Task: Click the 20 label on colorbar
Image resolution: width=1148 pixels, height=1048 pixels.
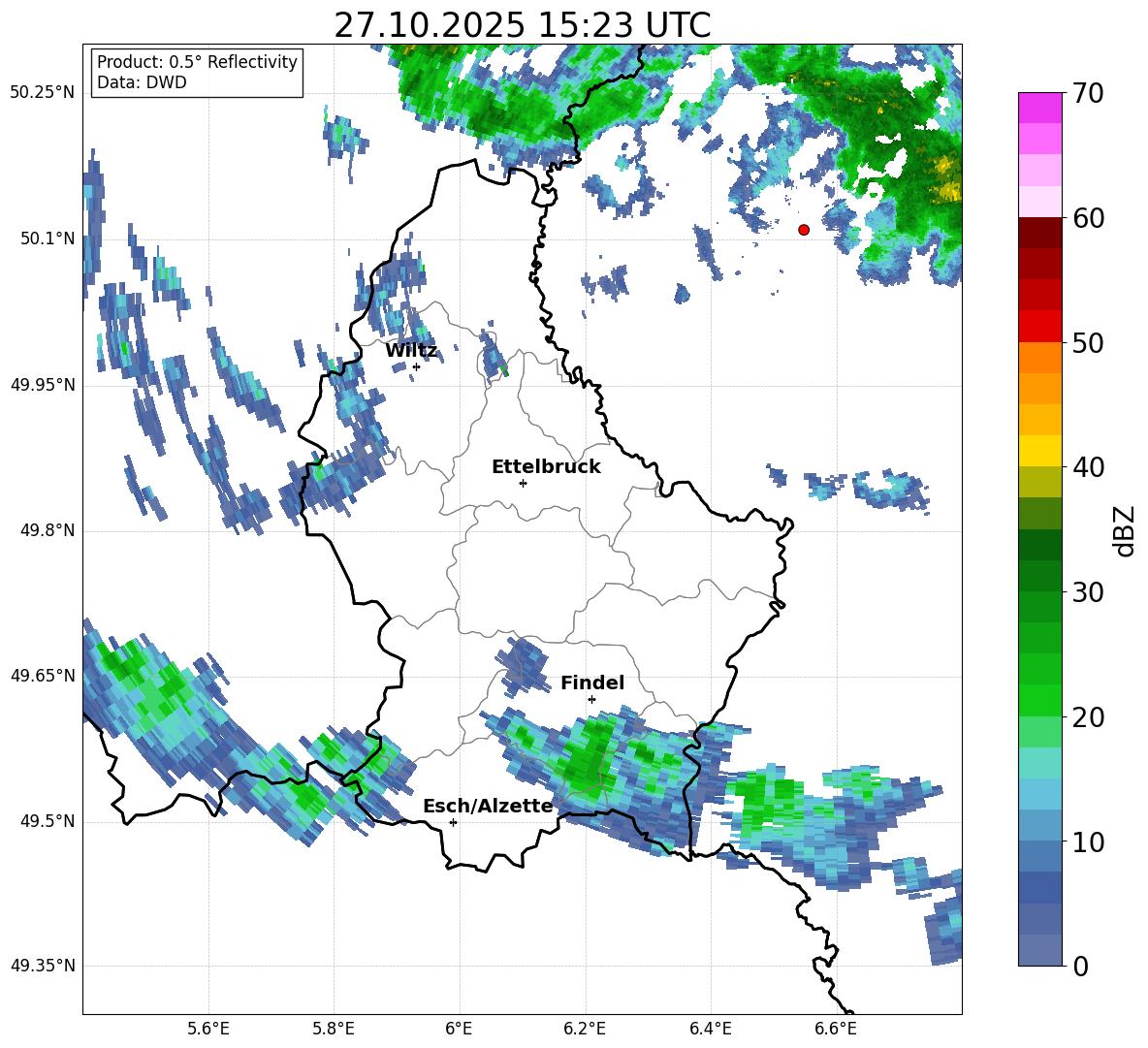Action: tap(1088, 717)
